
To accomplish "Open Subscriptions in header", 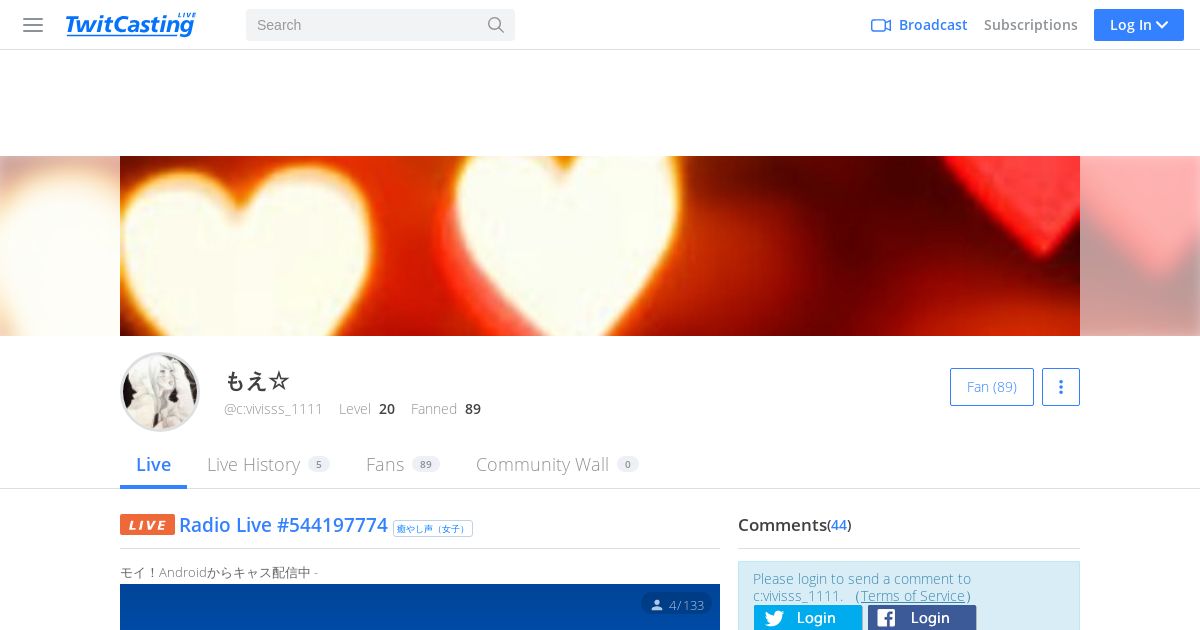I will tap(1031, 25).
